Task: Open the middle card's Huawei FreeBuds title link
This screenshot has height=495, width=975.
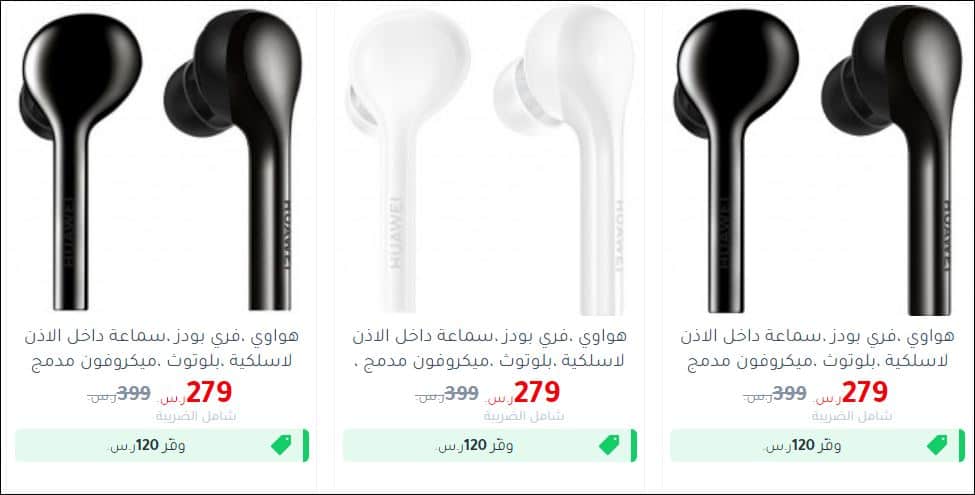Action: click(x=490, y=348)
